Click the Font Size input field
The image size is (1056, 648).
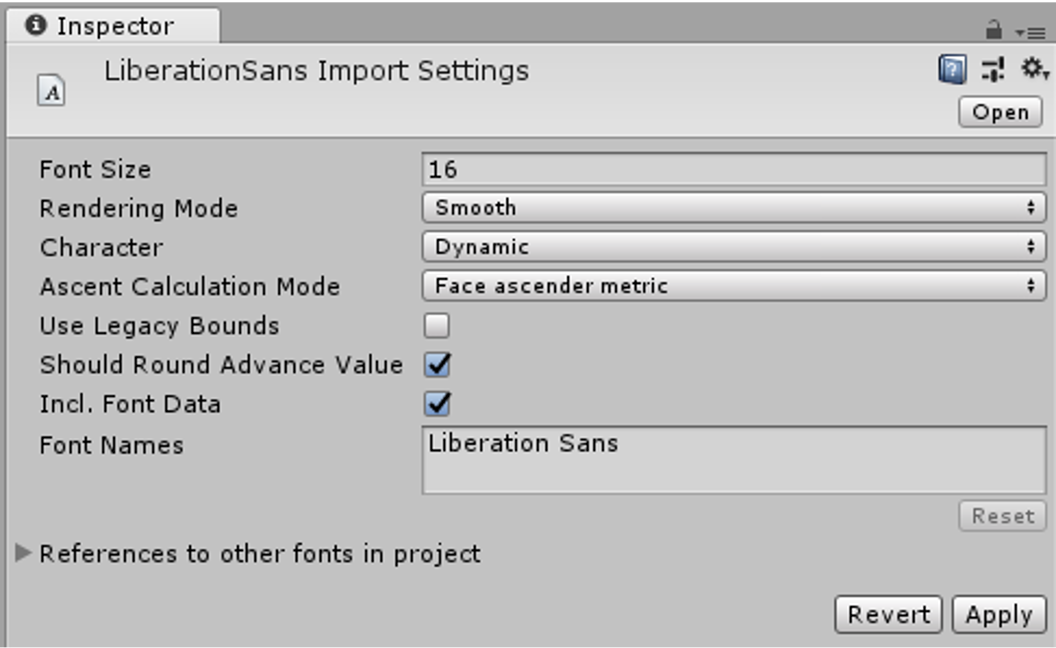click(734, 169)
